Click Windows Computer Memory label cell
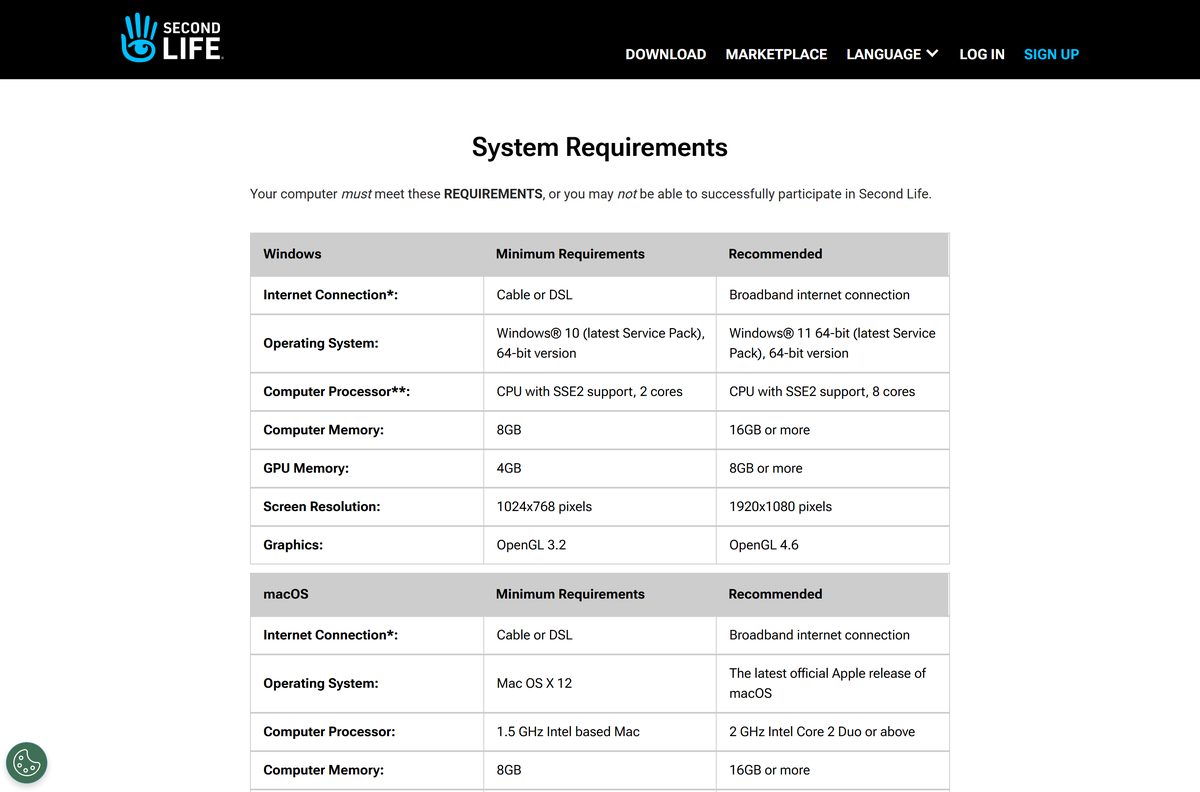Image resolution: width=1200 pixels, height=792 pixels. pos(367,430)
